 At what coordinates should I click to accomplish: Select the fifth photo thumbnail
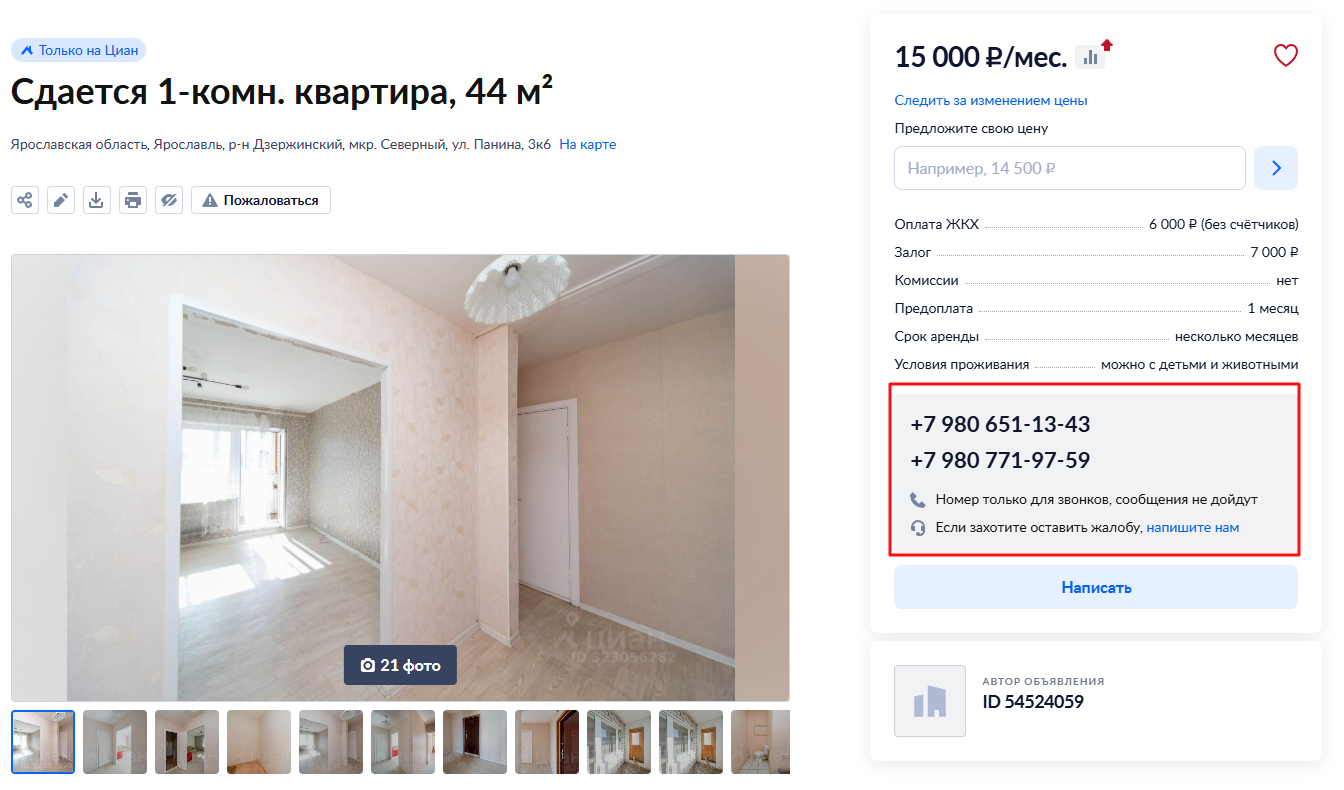click(x=331, y=742)
